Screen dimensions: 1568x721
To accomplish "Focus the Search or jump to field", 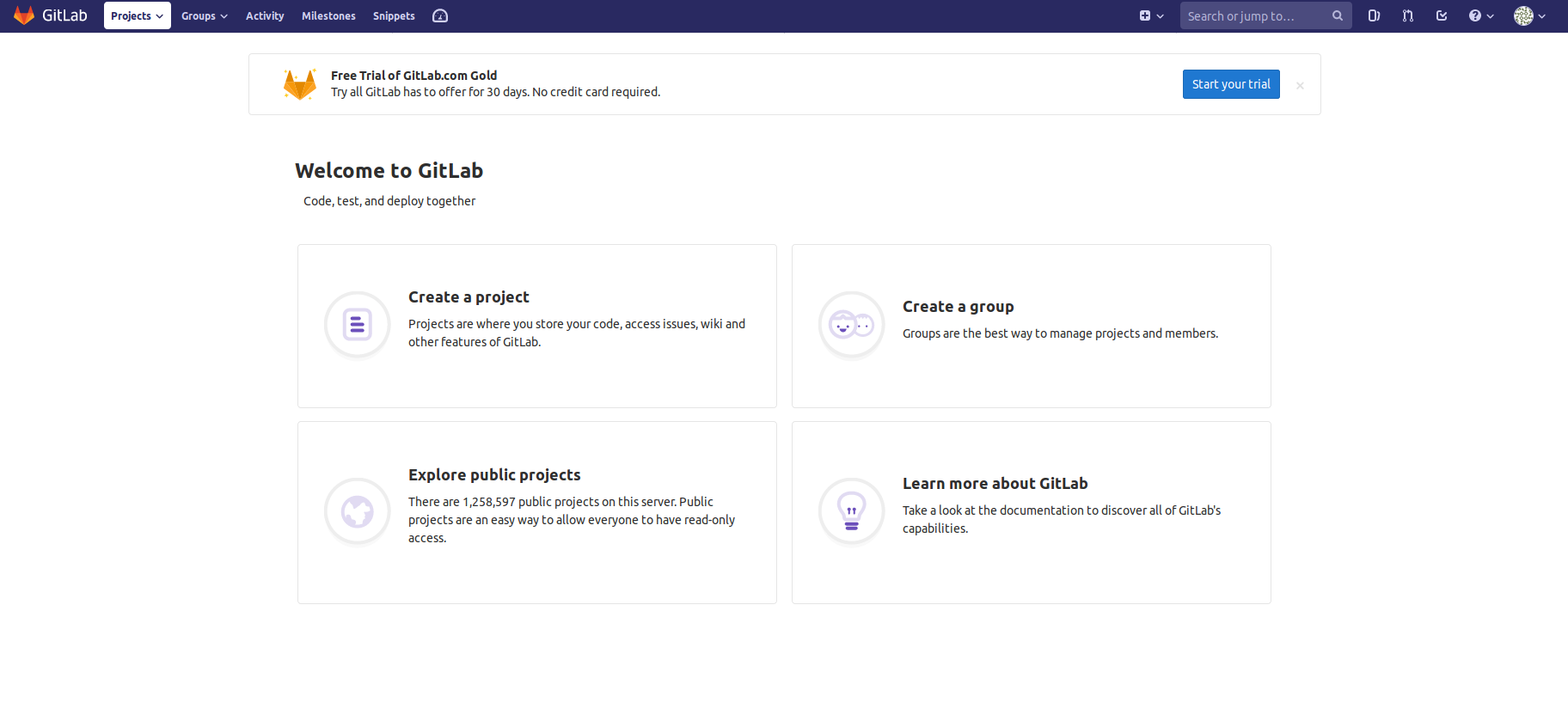I will pos(1265,15).
